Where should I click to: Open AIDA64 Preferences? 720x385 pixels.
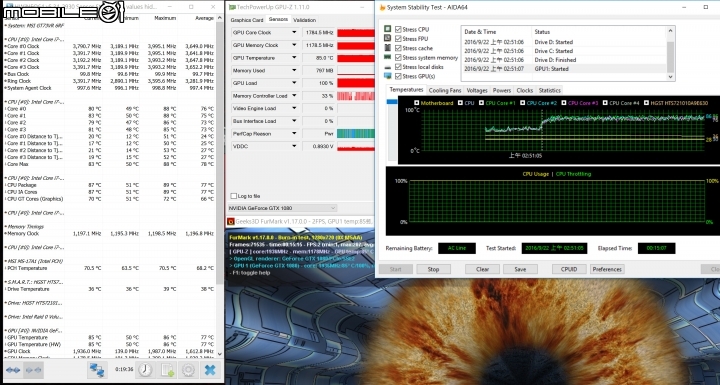click(607, 269)
